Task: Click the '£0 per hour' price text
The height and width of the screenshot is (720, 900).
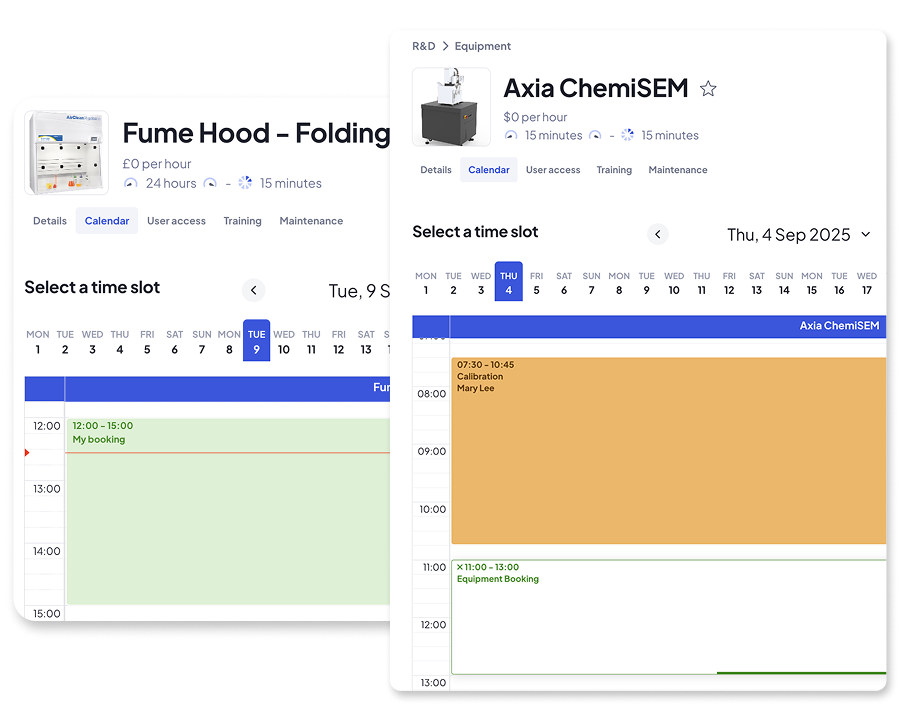Action: pos(157,164)
